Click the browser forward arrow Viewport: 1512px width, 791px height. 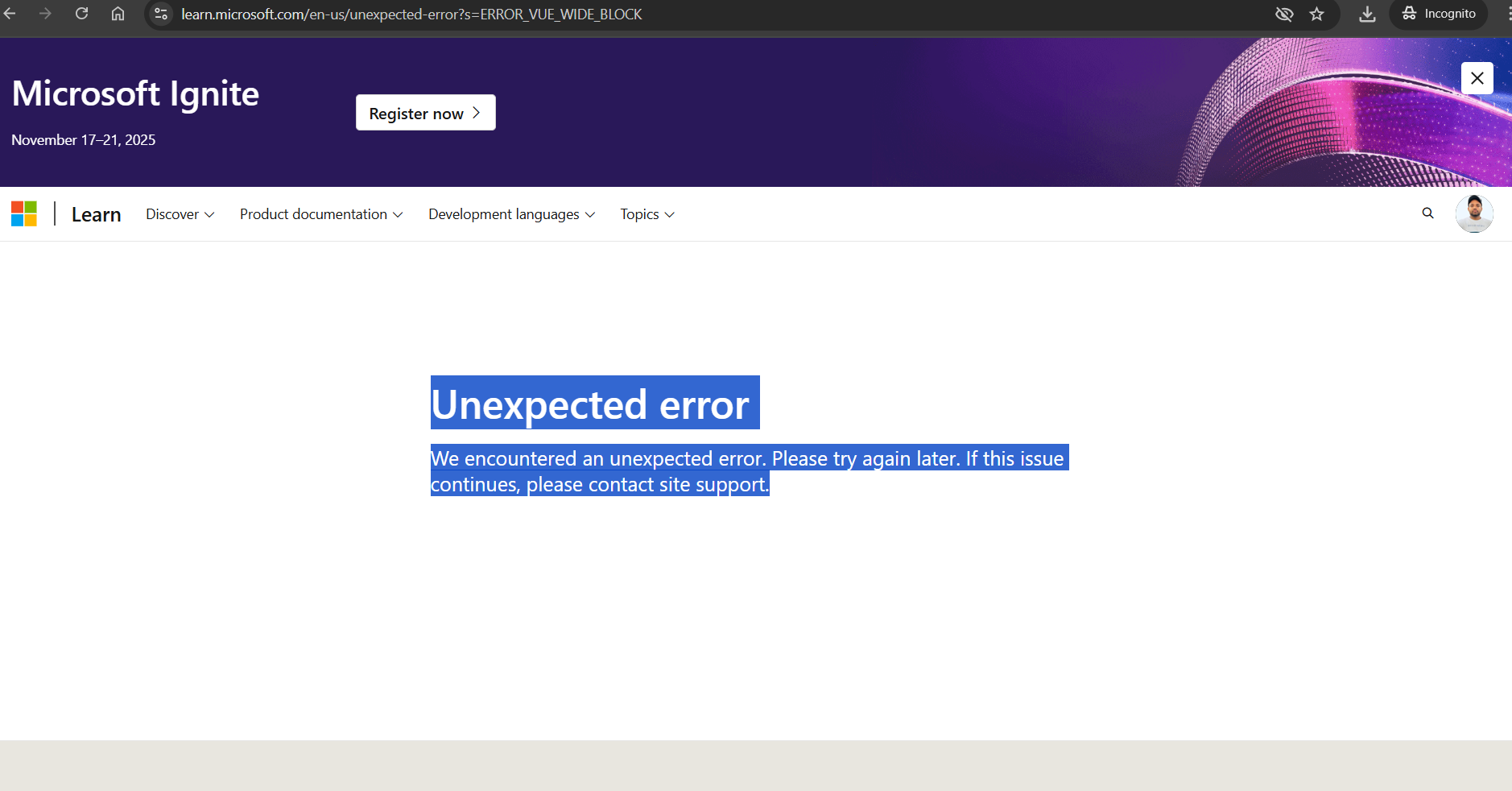click(45, 14)
